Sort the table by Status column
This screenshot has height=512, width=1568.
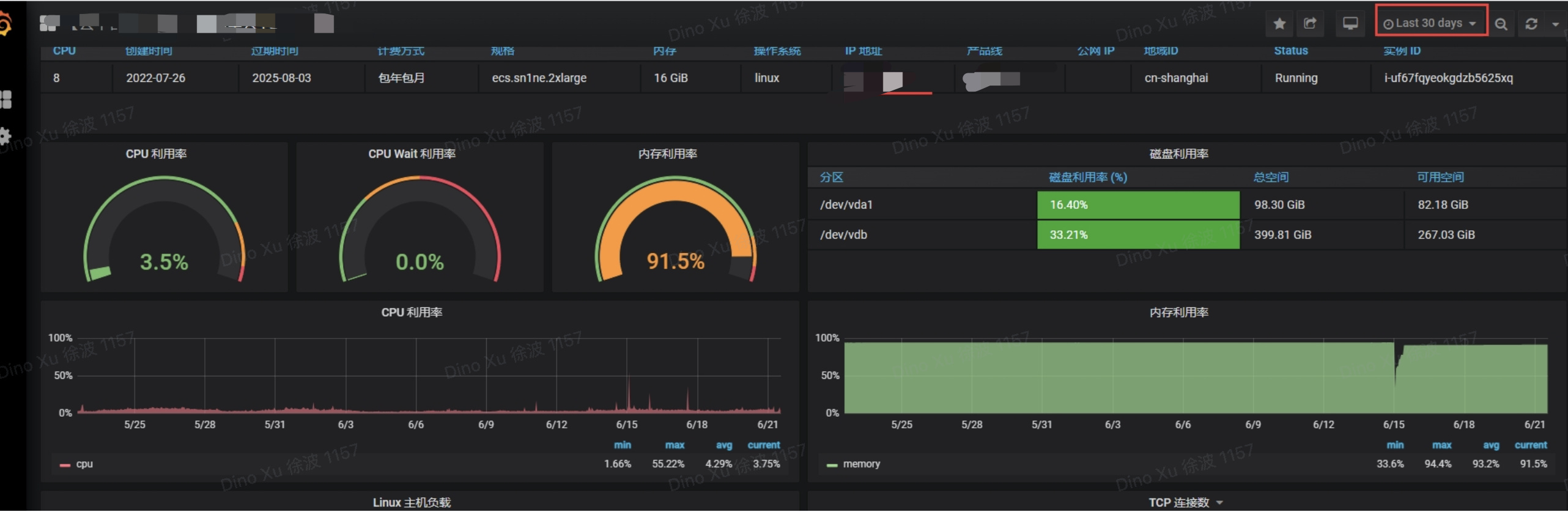1290,51
